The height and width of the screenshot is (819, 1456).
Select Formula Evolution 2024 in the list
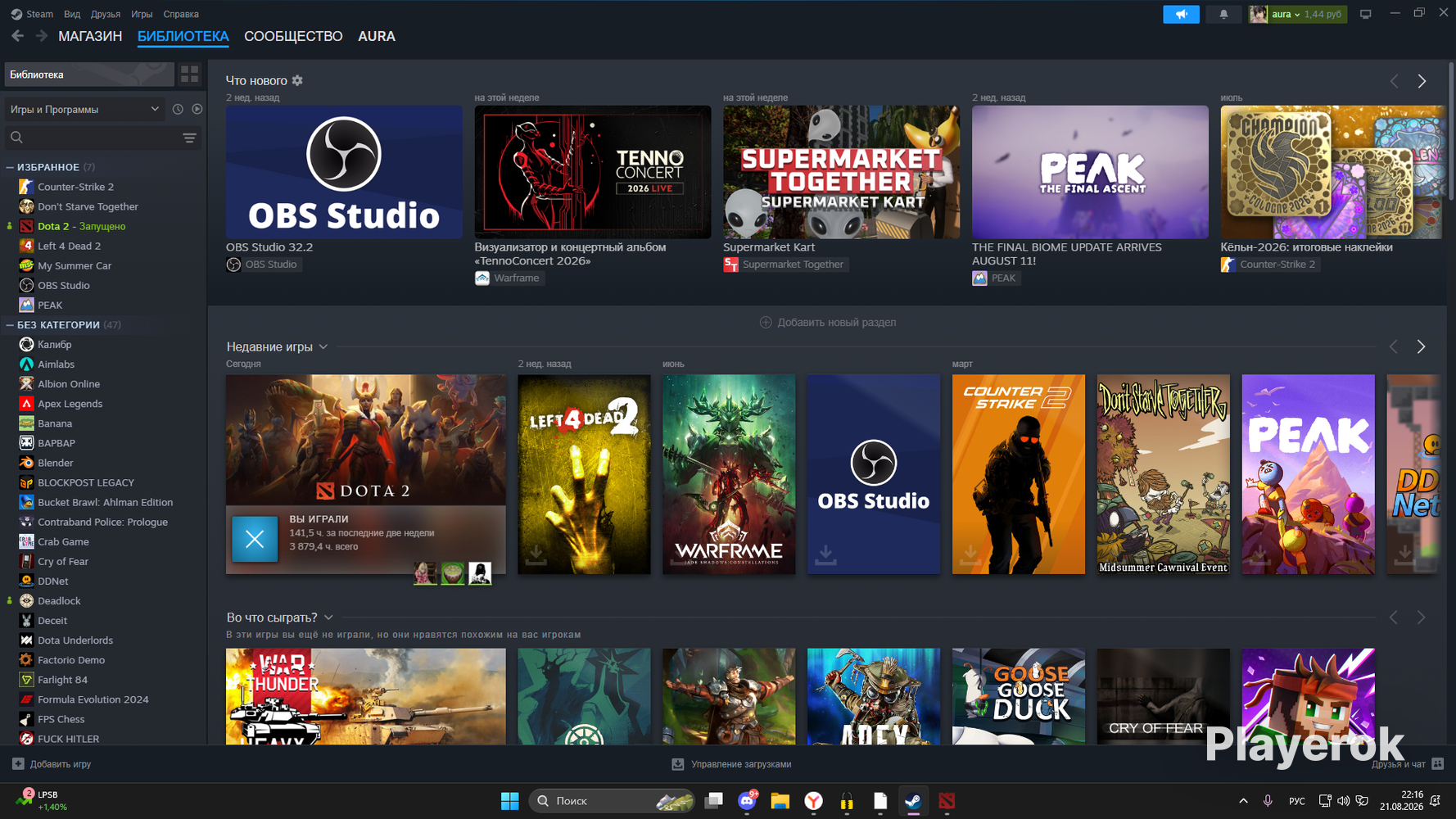(93, 699)
